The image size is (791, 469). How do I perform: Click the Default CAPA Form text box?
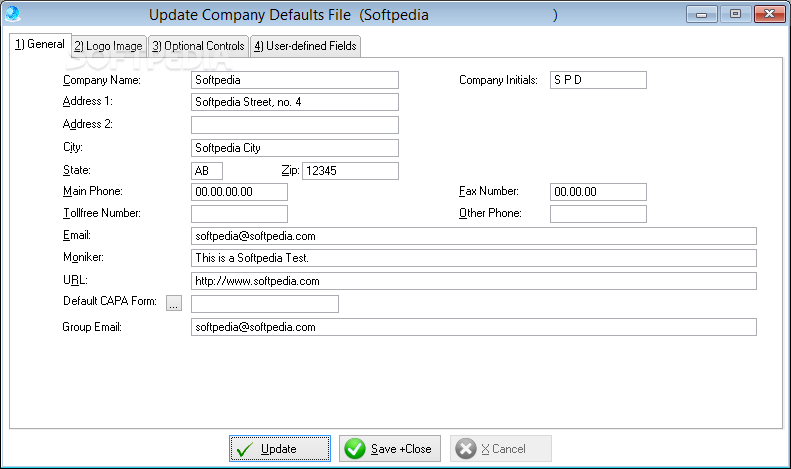pyautogui.click(x=265, y=304)
